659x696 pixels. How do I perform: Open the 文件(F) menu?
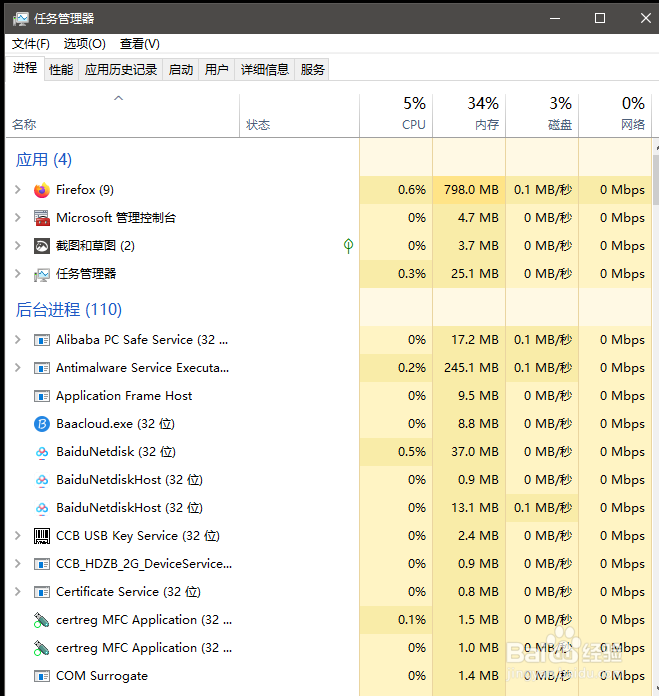[30, 44]
